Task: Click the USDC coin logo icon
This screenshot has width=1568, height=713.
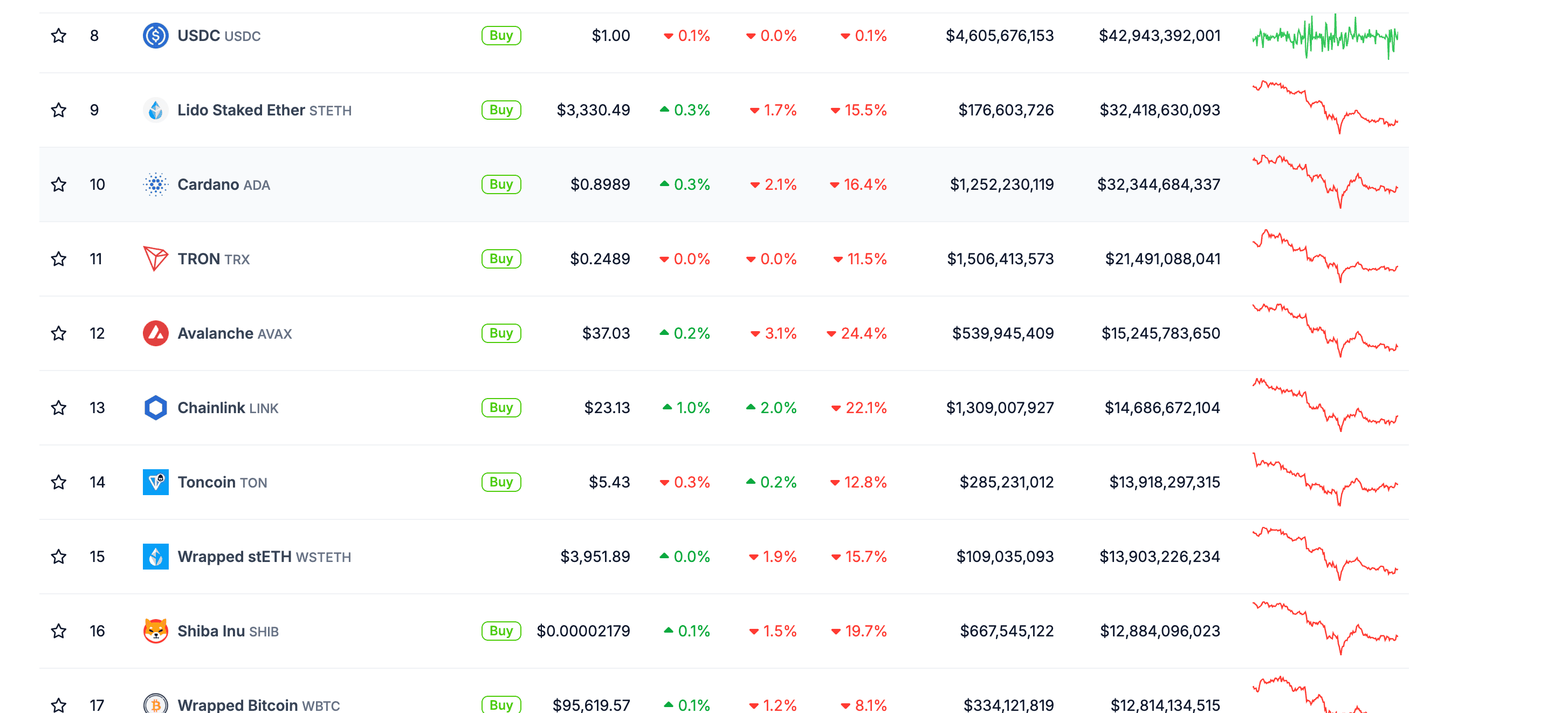Action: click(155, 35)
